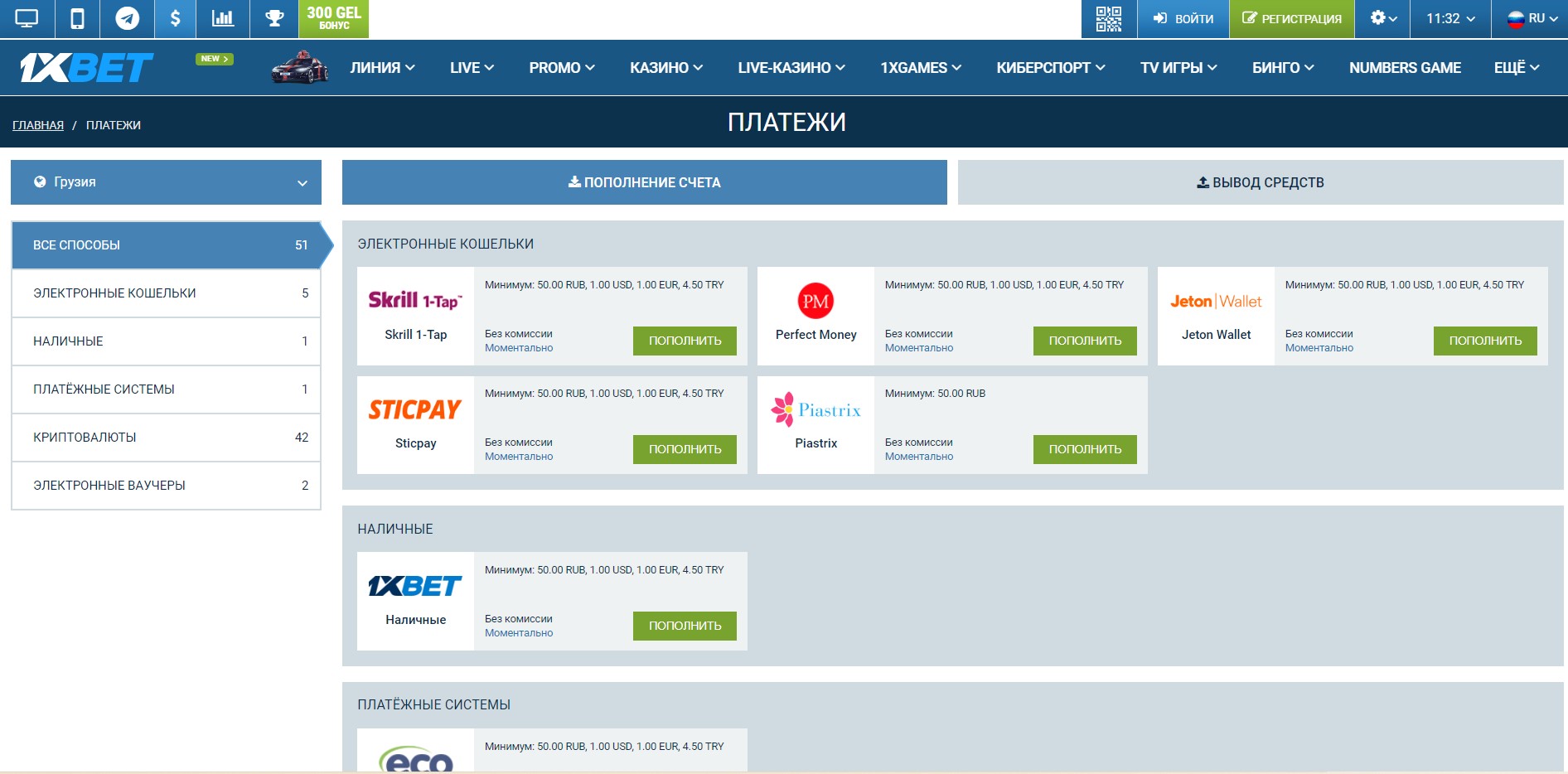The height and width of the screenshot is (774, 1568).
Task: Click Пополнить for Sticpay
Action: tap(685, 449)
